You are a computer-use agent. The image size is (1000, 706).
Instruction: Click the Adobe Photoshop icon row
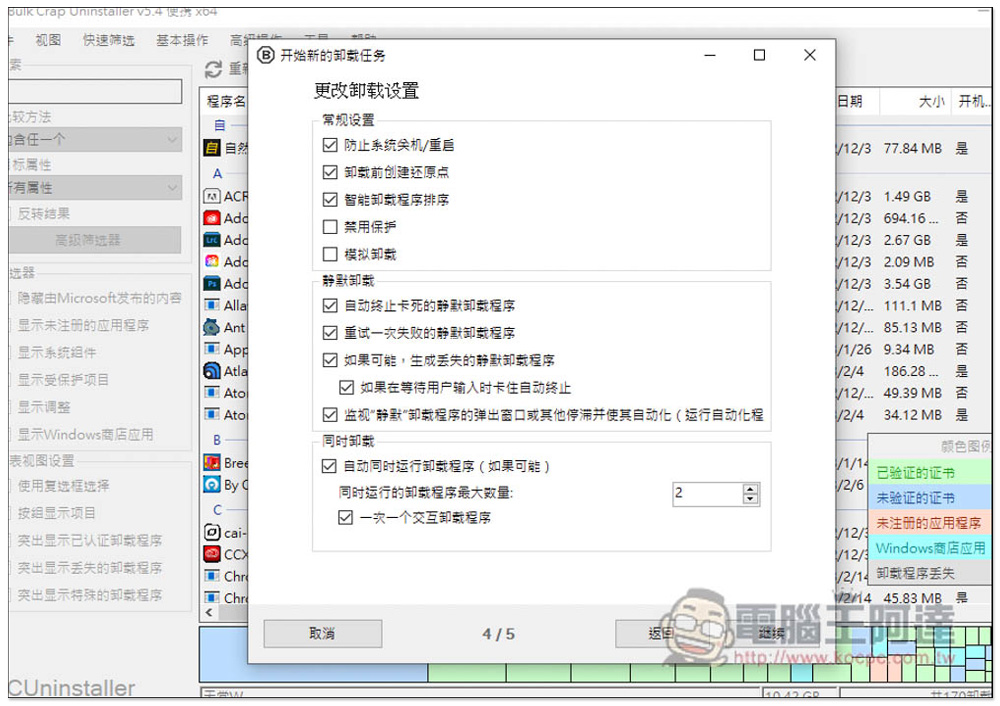(x=212, y=283)
